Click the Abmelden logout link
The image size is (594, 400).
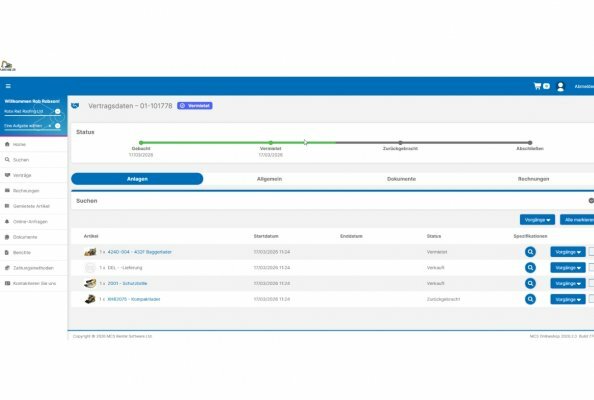click(584, 87)
